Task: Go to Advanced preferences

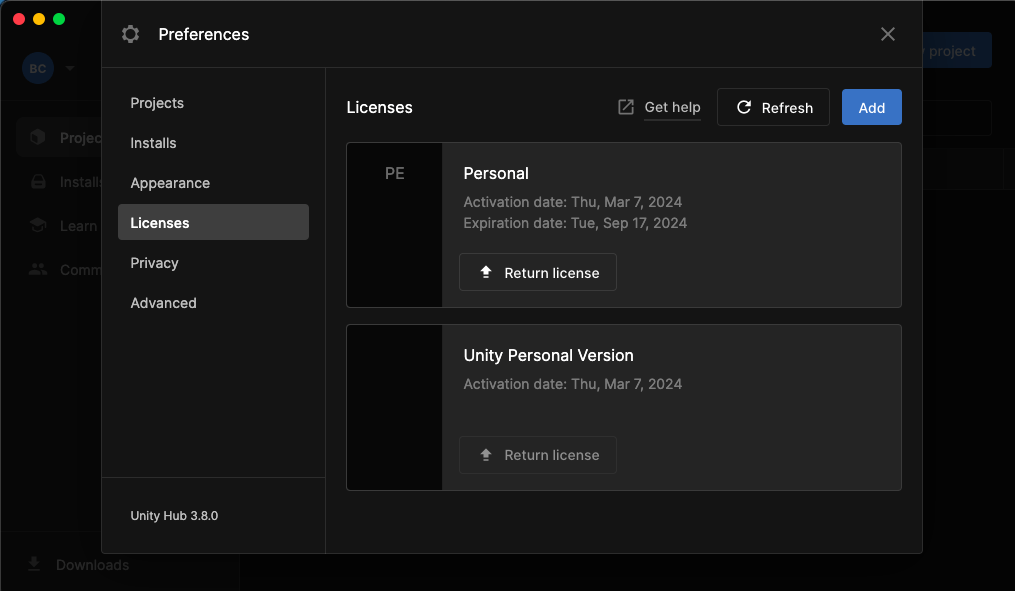Action: point(213,303)
